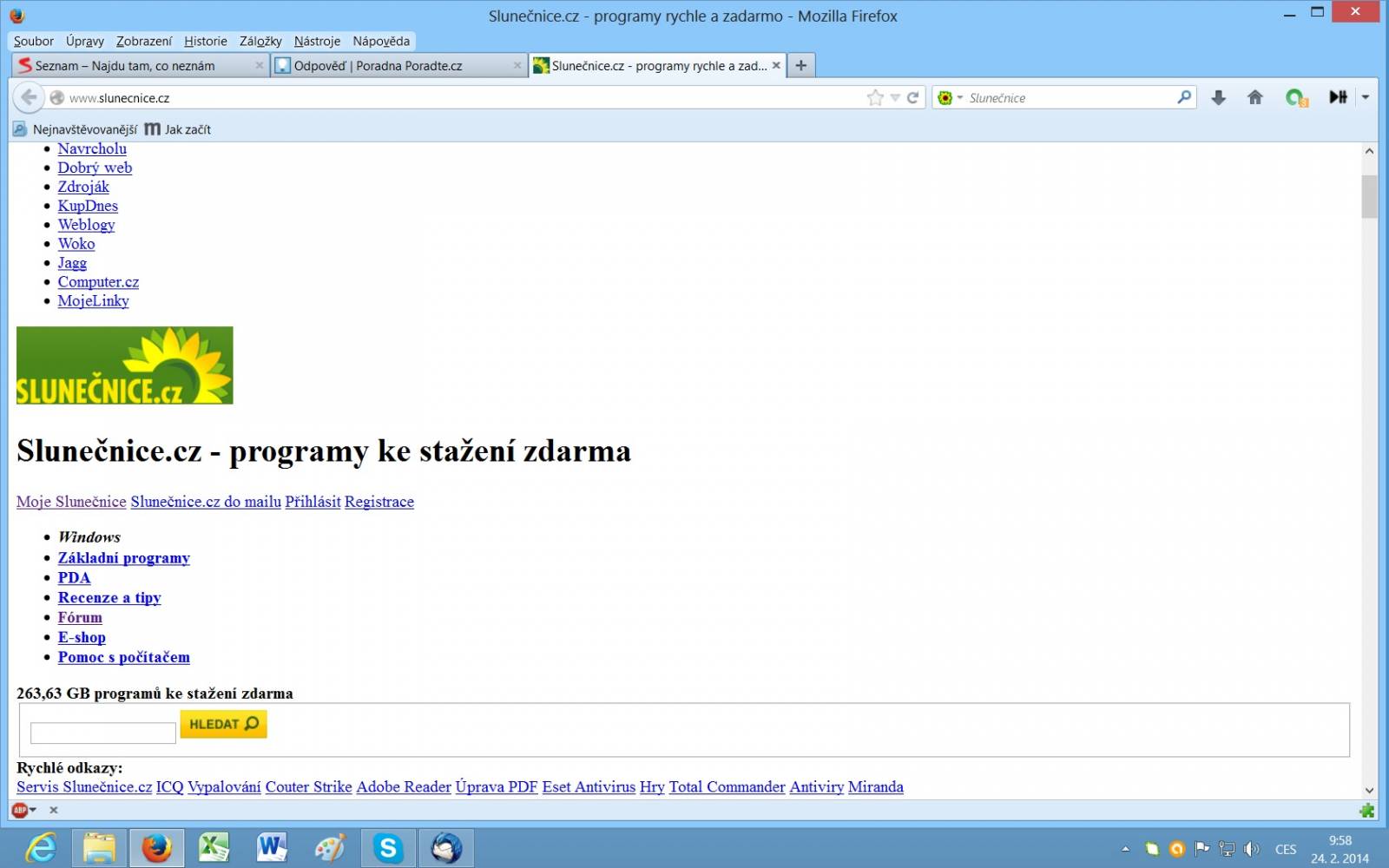Viewport: 1389px width, 868px height.
Task: Open the Computer.cz link
Action: point(98,282)
